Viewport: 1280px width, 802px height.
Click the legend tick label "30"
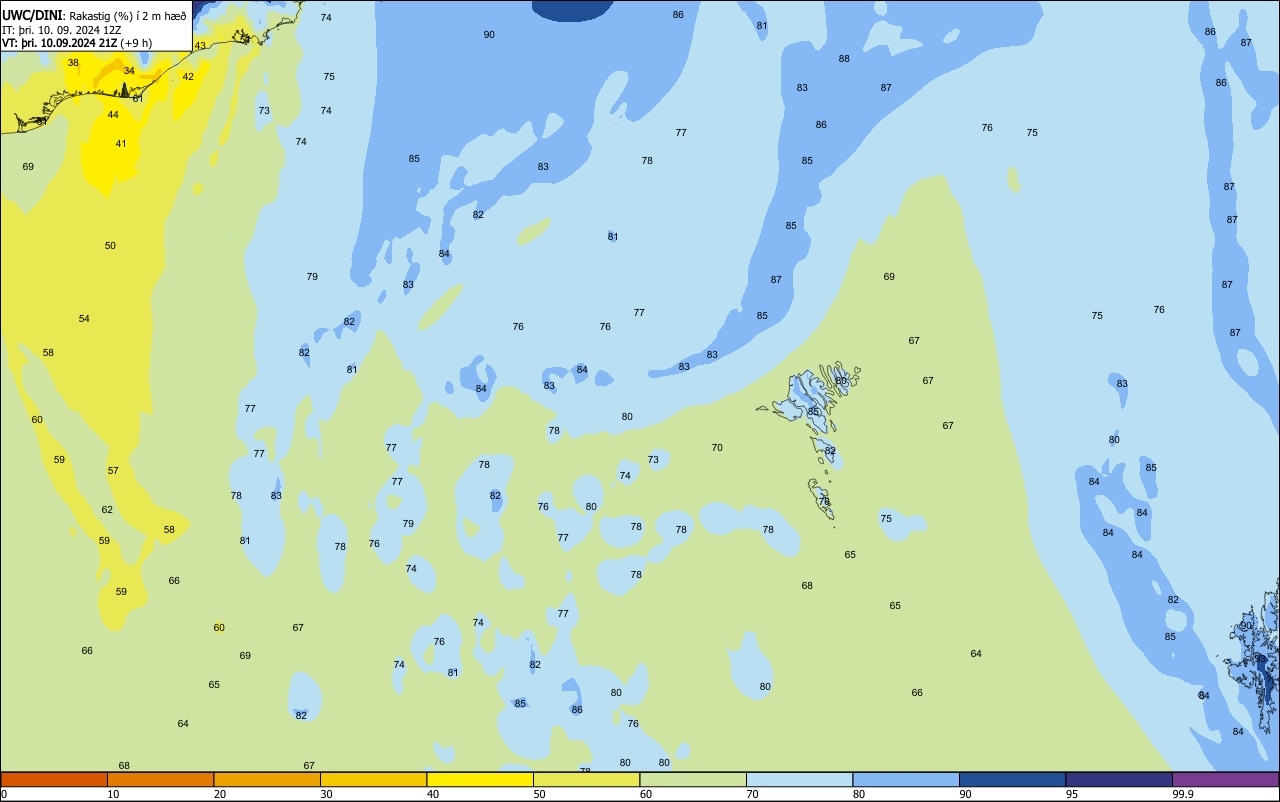pyautogui.click(x=326, y=794)
